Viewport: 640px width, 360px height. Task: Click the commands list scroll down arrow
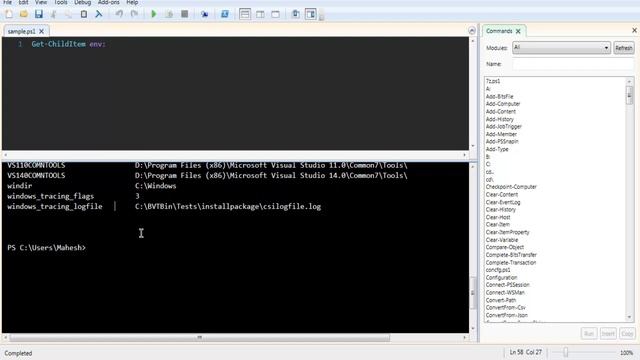pyautogui.click(x=629, y=318)
